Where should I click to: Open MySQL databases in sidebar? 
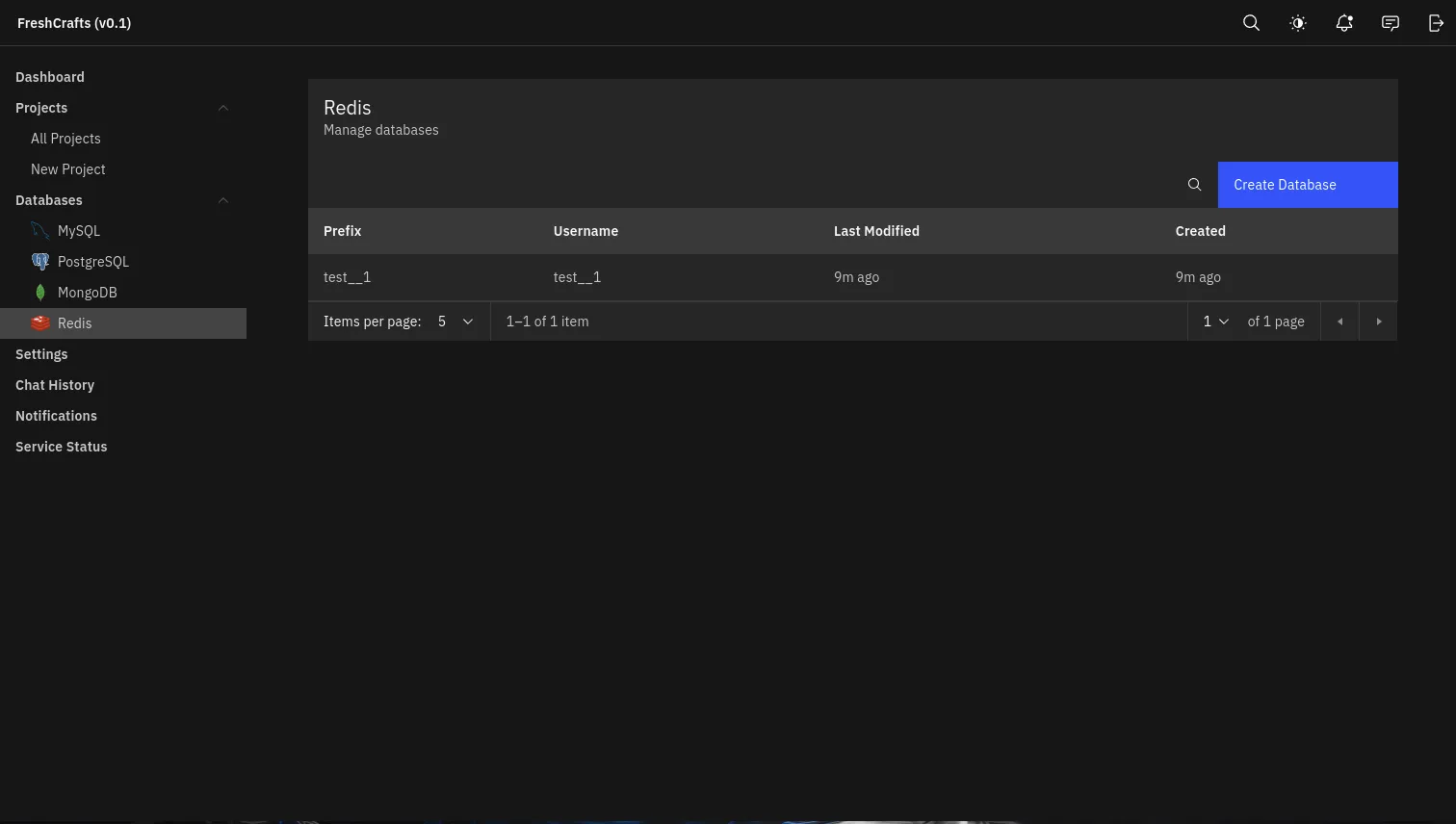point(78,231)
